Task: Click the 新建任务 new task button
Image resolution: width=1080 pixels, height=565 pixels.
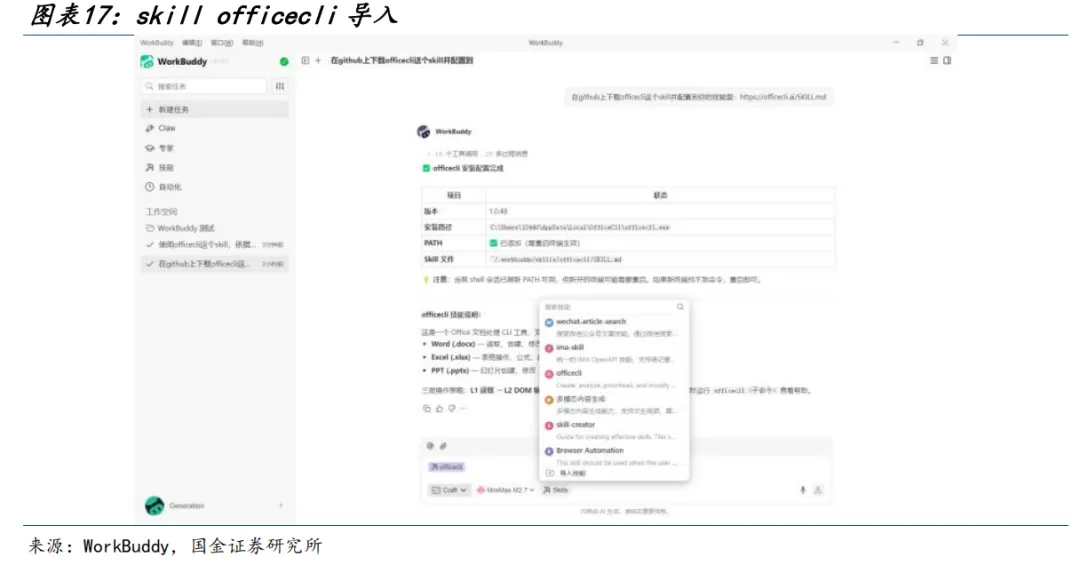Action: [x=215, y=109]
